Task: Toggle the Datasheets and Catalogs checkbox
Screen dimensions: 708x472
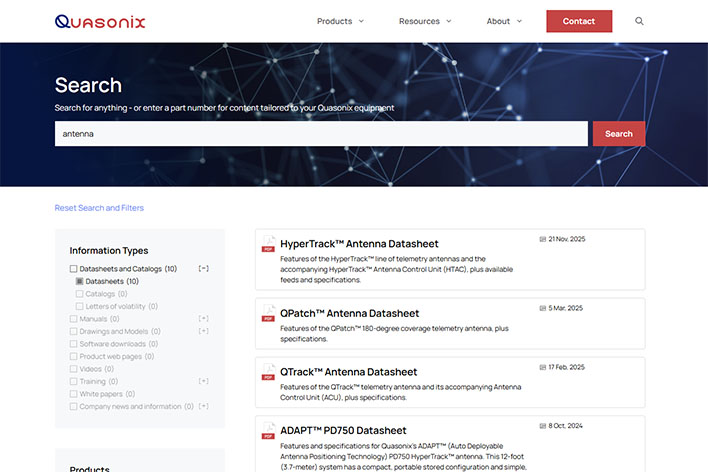Action: 73,269
